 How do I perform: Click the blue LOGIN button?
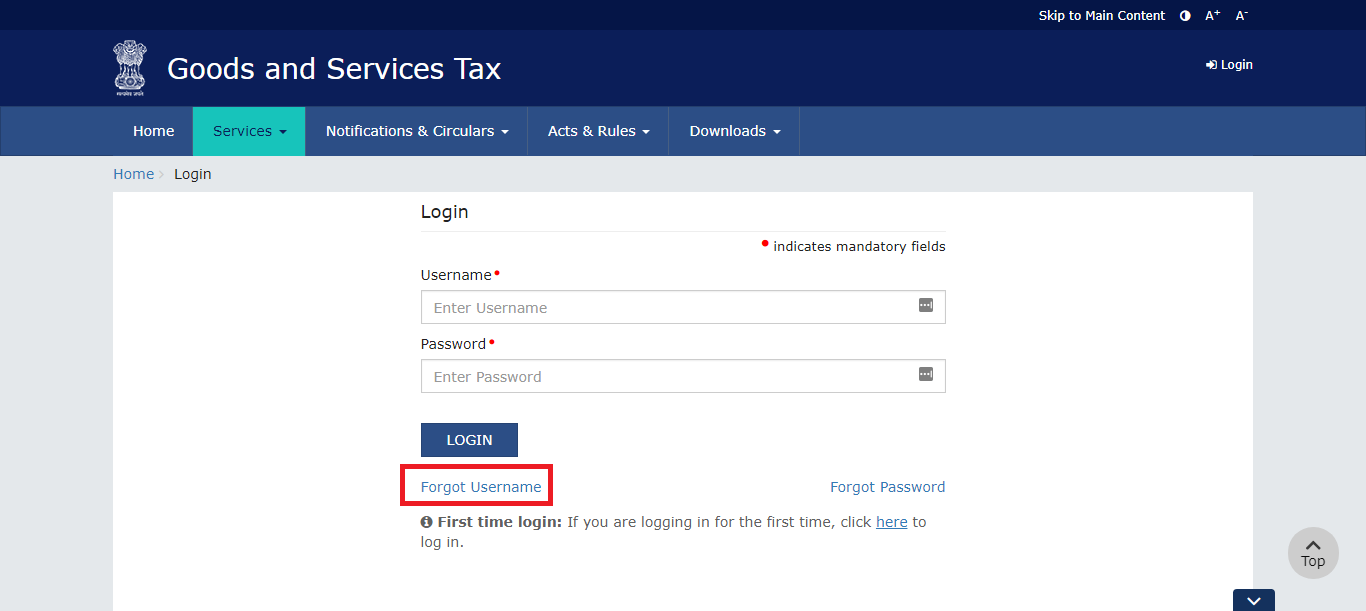pyautogui.click(x=469, y=440)
